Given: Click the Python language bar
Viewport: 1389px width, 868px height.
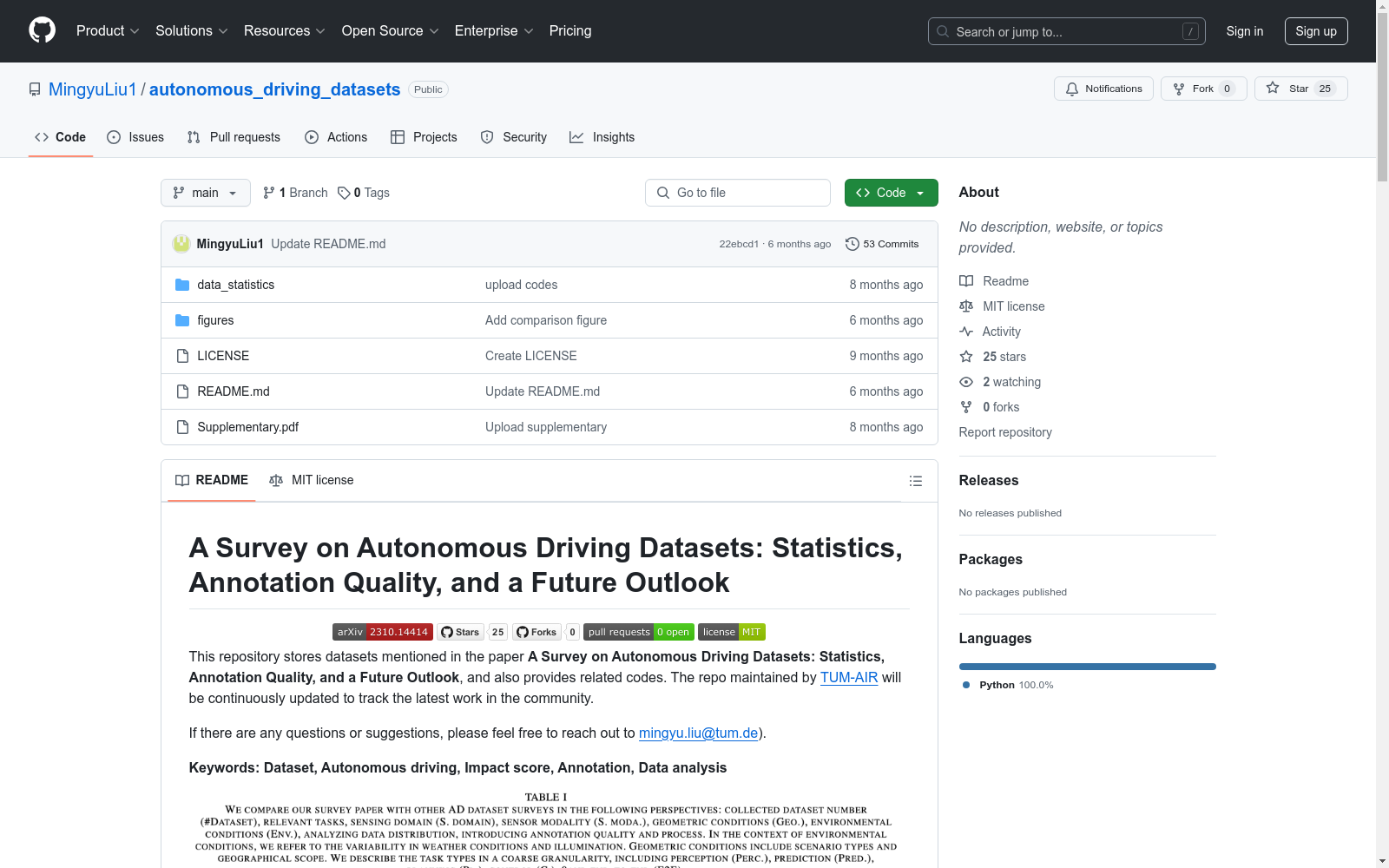Looking at the screenshot, I should (x=1088, y=667).
